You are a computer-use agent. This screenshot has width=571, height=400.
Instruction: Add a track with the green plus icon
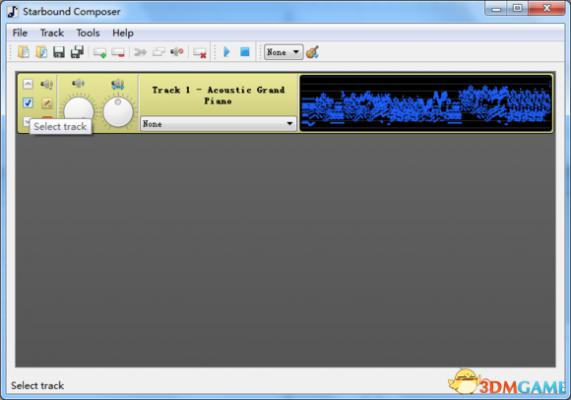99,52
